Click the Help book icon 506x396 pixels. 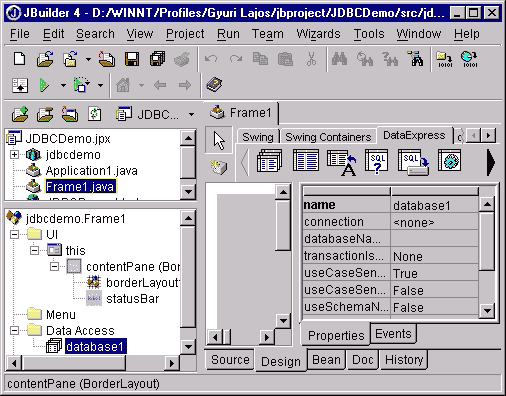click(214, 85)
